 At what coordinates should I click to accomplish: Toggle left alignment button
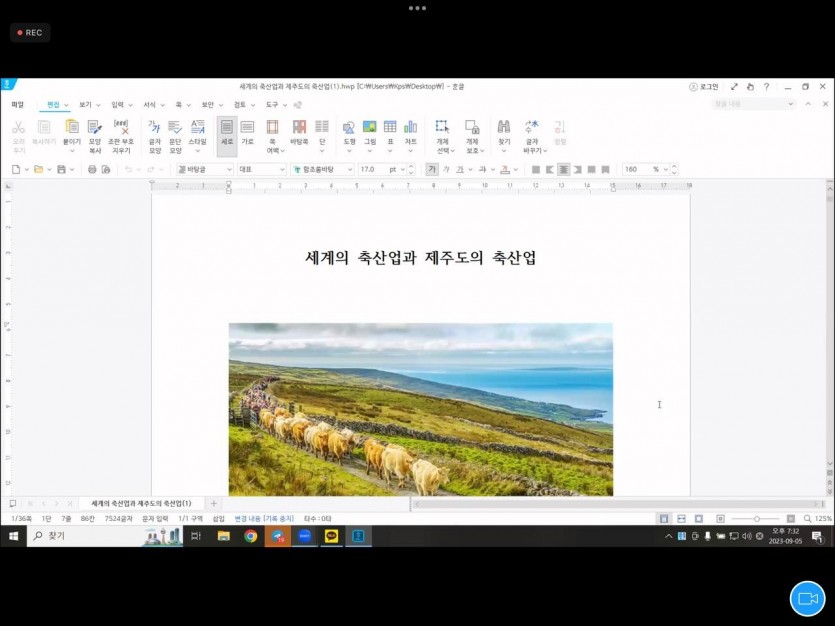[550, 169]
